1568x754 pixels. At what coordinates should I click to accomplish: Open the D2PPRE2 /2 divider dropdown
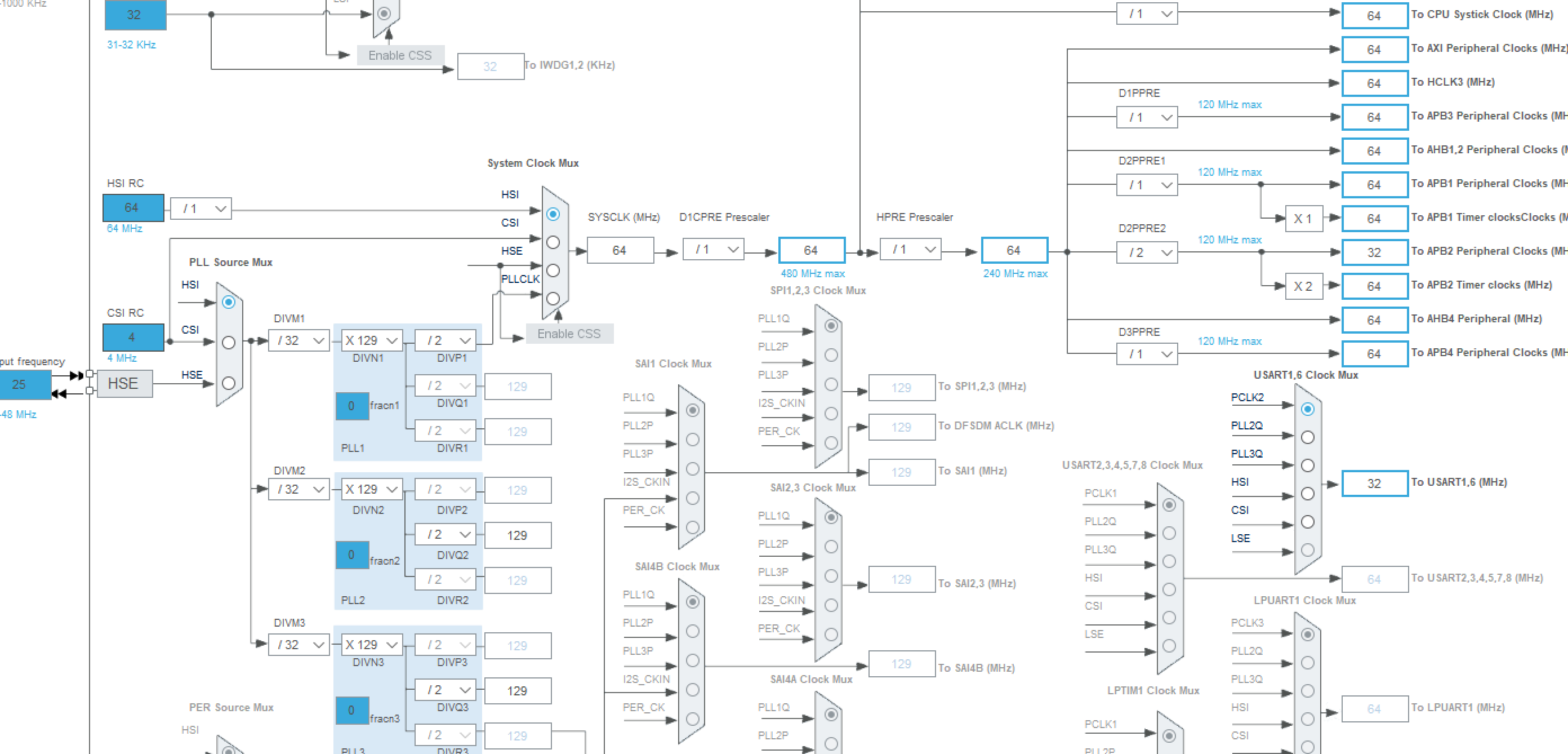click(1147, 252)
